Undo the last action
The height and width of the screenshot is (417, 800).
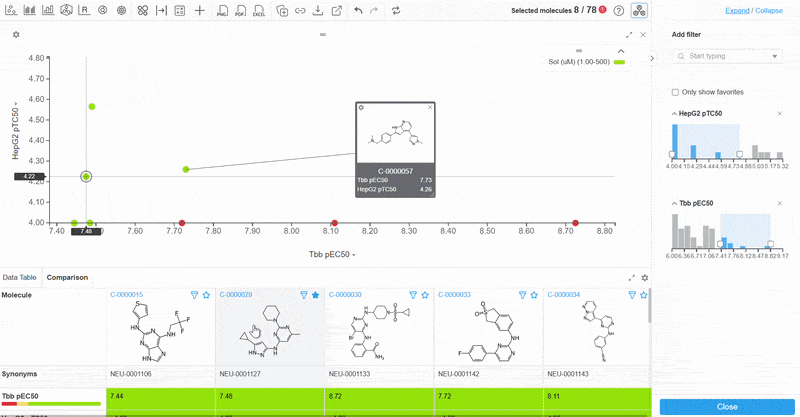[x=358, y=10]
